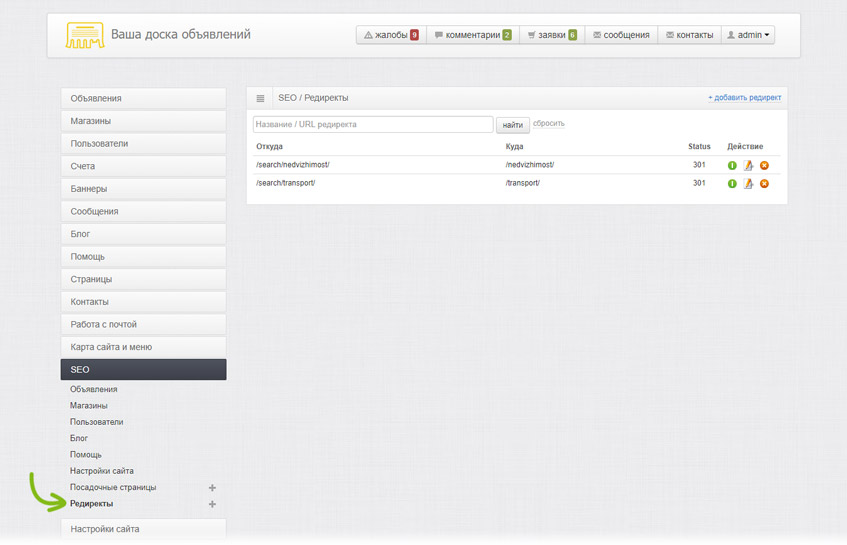The image size is (847, 545).
Task: Click the yellow bulletin board logo icon
Action: point(85,35)
